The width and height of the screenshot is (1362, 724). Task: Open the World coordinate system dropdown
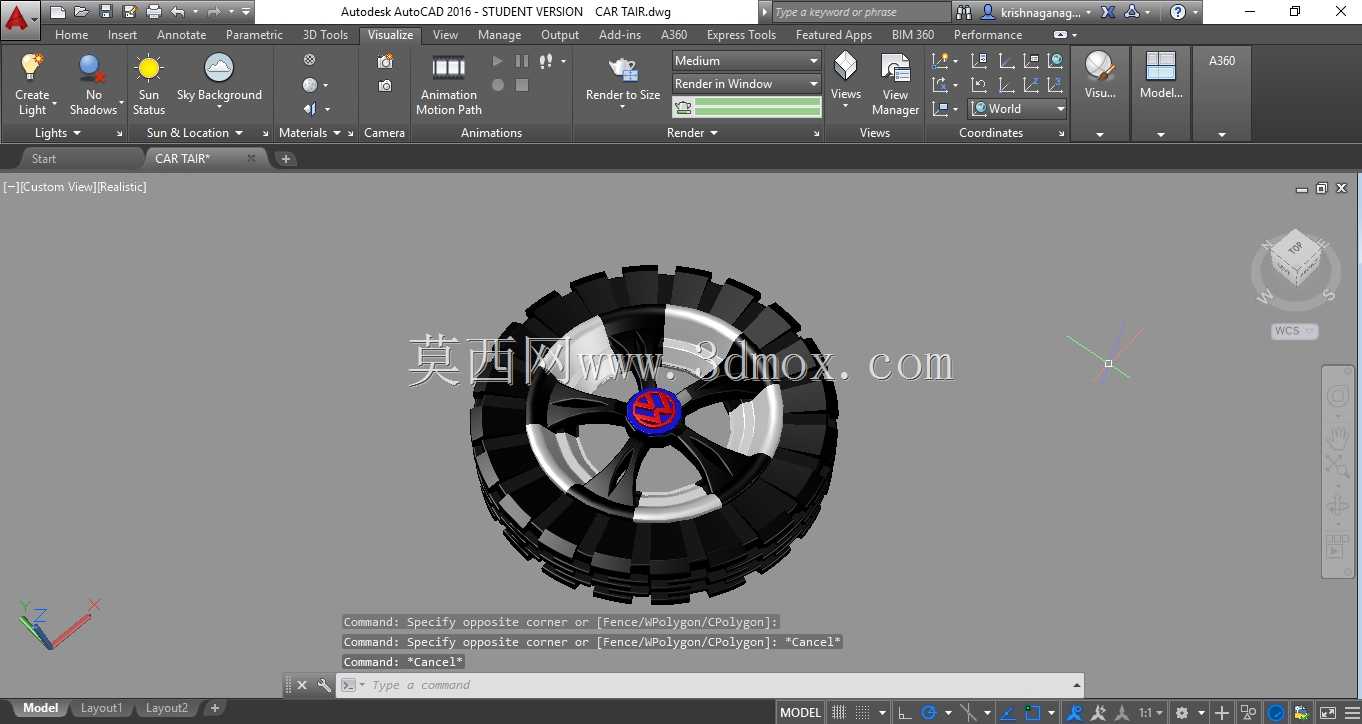point(1018,109)
